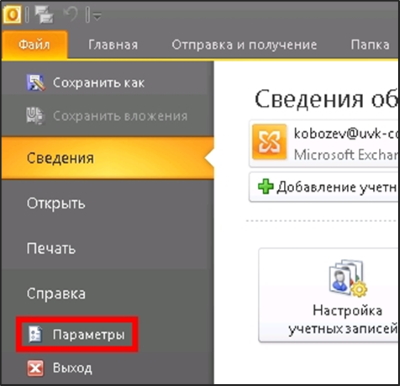
Task: Select the Открыть menu item
Action: (56, 203)
